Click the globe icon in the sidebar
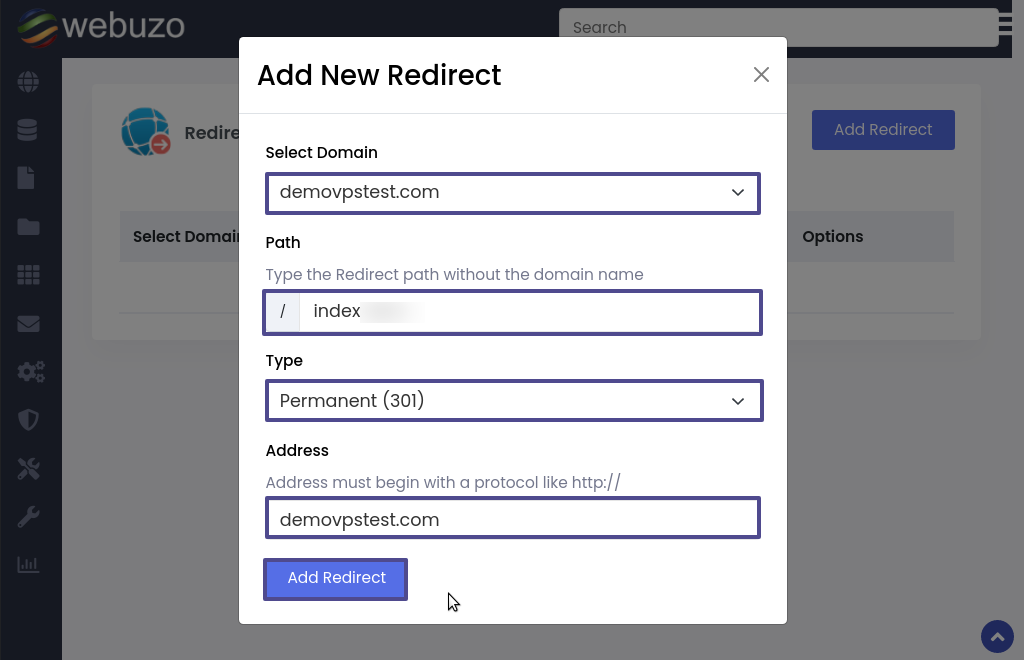 tap(28, 82)
